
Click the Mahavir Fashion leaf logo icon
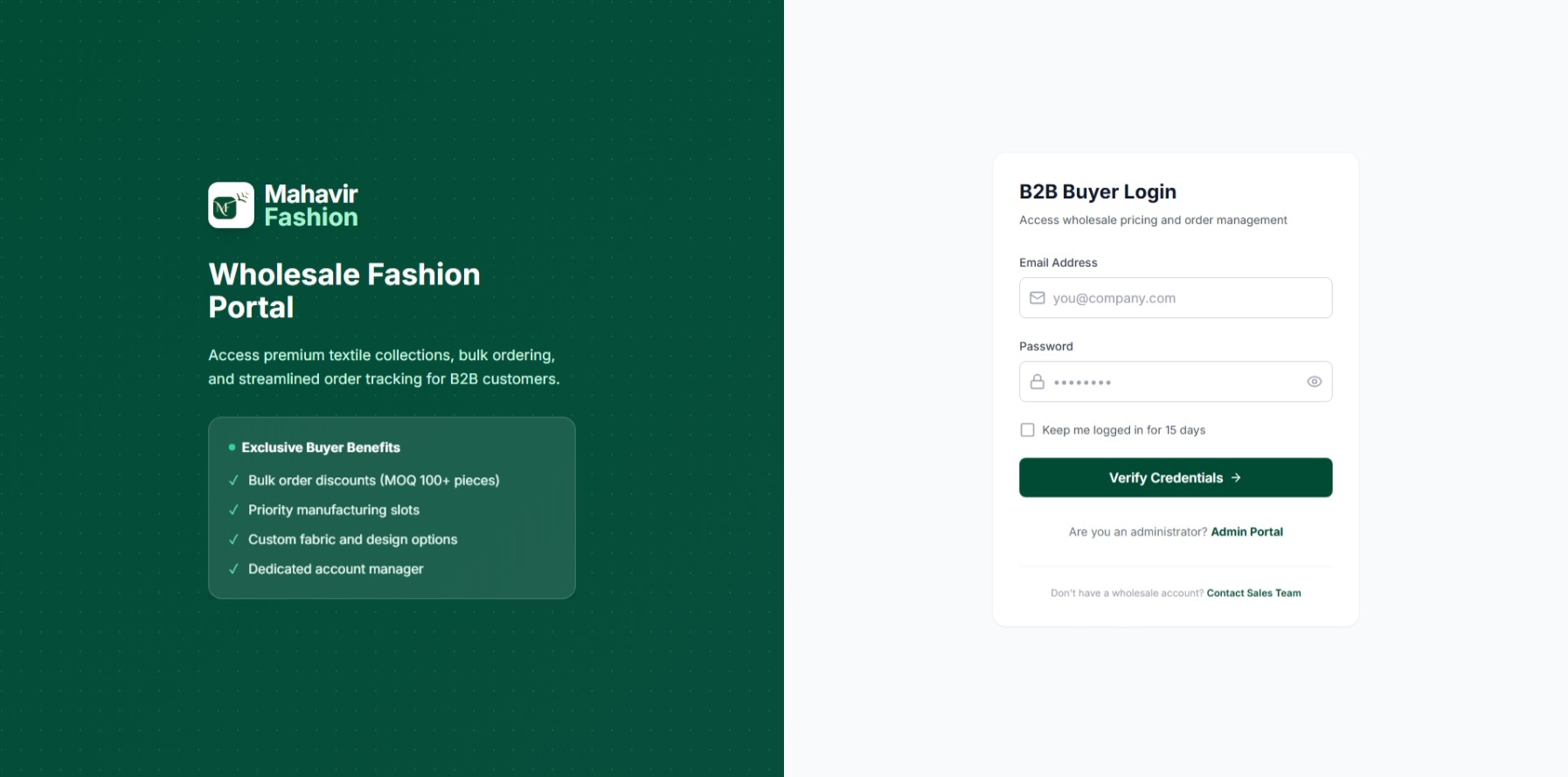[x=231, y=205]
